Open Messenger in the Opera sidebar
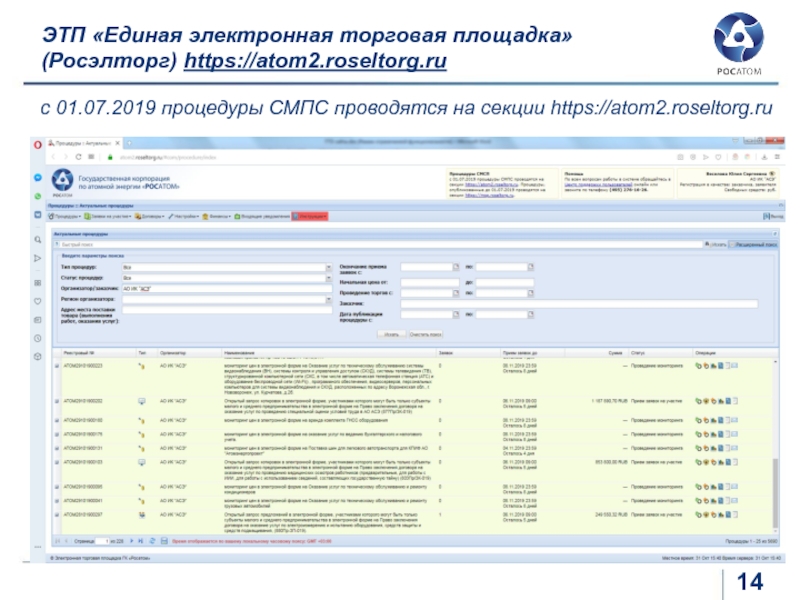The height and width of the screenshot is (600, 800). pos(38,178)
